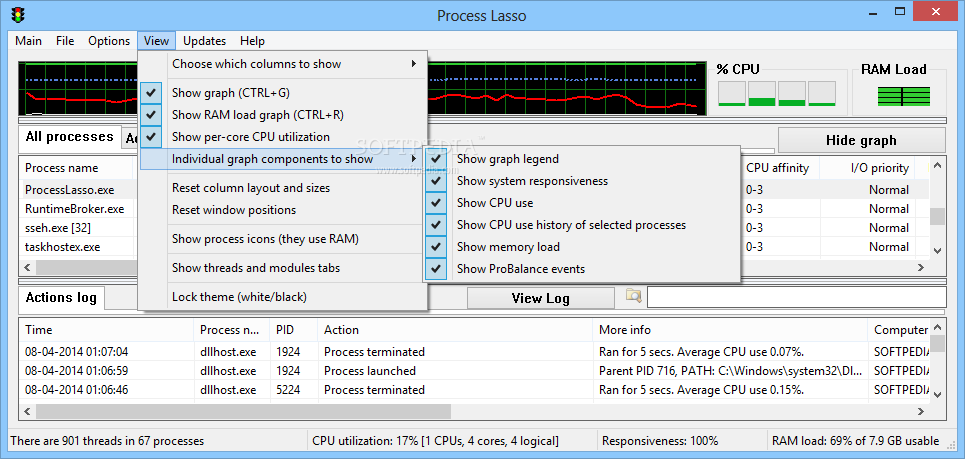Expand Choose which columns to show submenu
965x459 pixels.
pyautogui.click(x=284, y=64)
